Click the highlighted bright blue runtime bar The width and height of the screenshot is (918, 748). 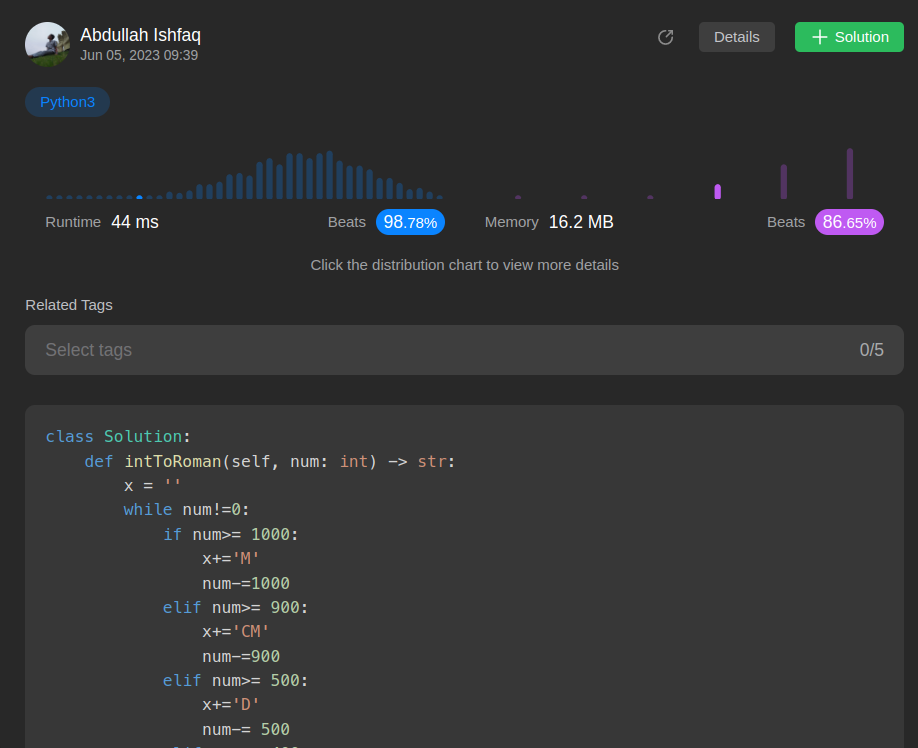pos(139,197)
